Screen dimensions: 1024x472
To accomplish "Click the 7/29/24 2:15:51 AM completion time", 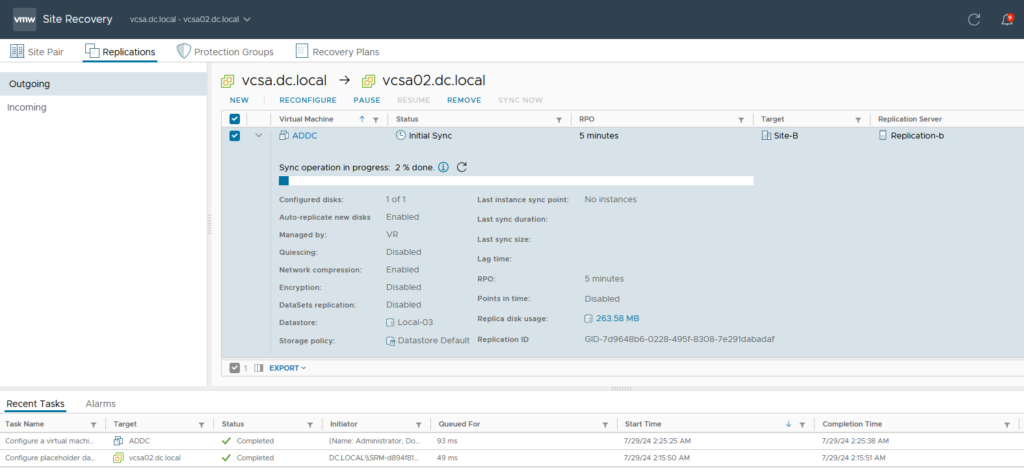I will (856, 458).
